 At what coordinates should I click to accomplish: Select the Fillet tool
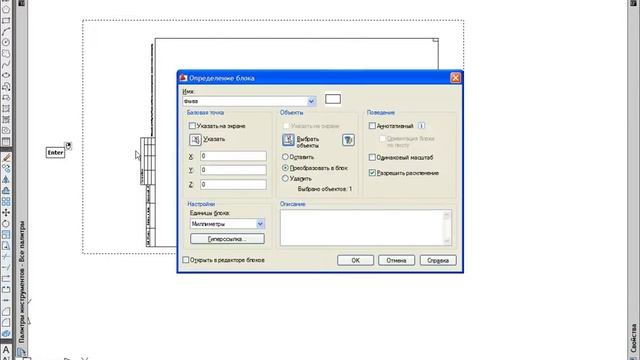click(x=6, y=322)
